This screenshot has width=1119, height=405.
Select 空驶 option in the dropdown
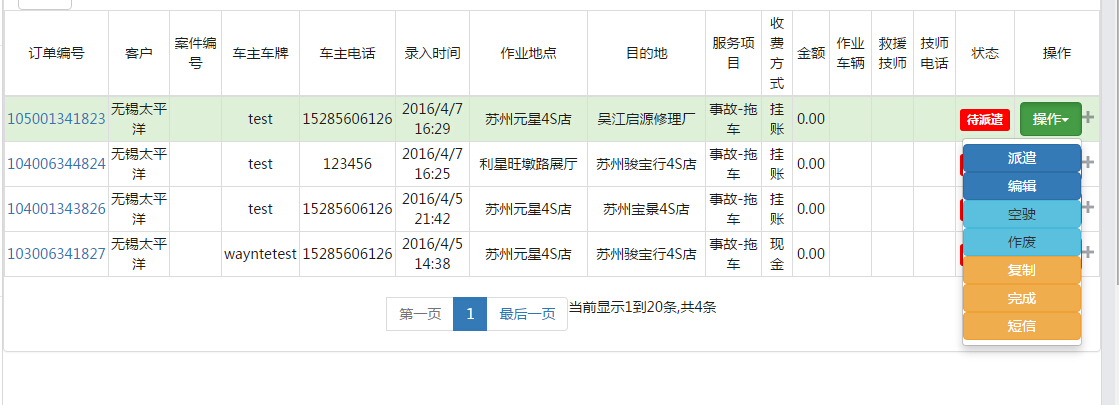coord(1021,214)
